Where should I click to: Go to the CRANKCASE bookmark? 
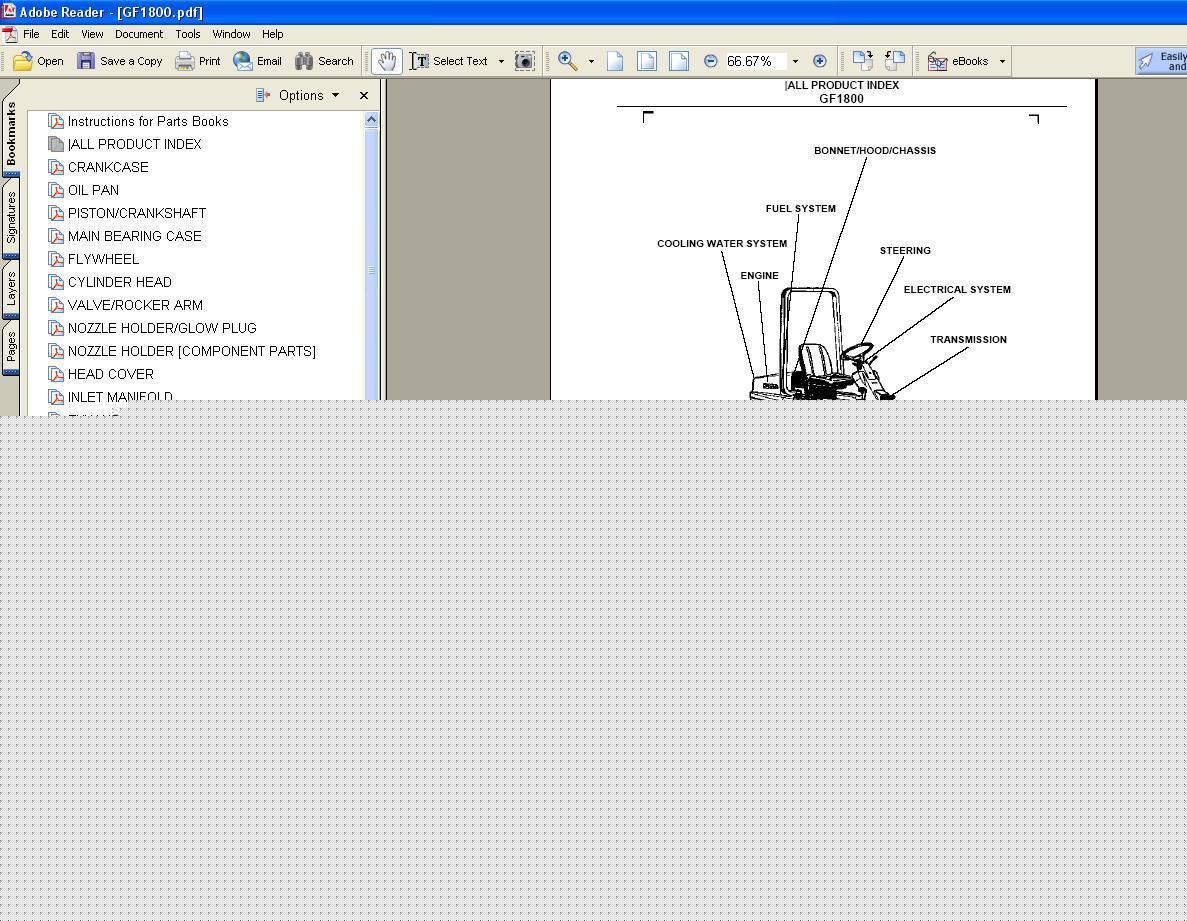point(108,167)
